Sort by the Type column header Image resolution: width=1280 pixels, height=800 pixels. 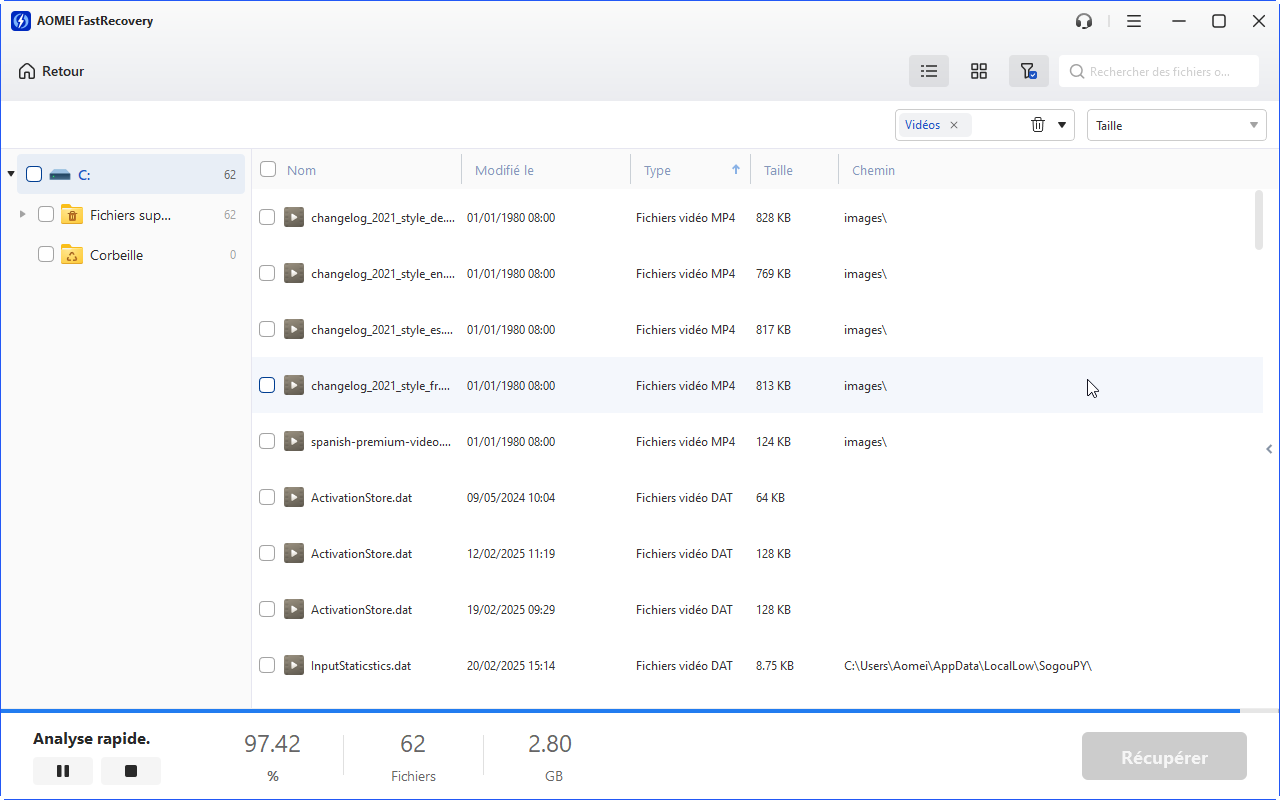tap(658, 170)
